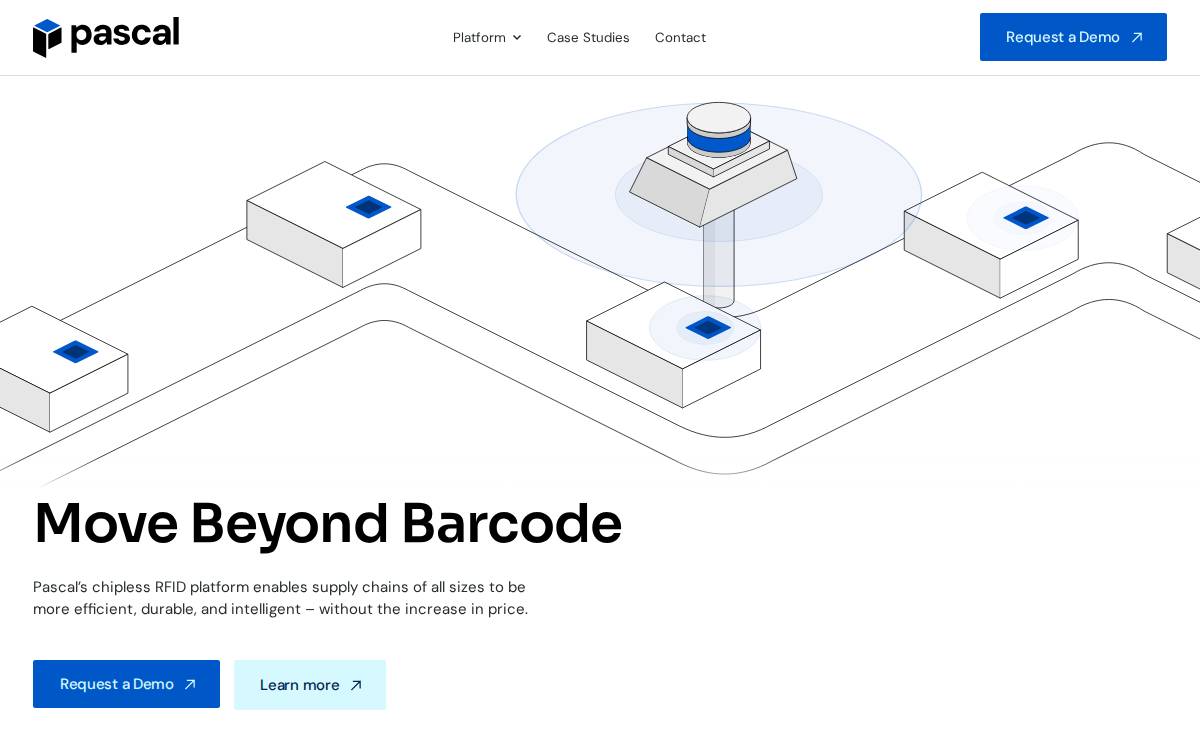Click the RFID scanner tower illustration
Image resolution: width=1200 pixels, height=750 pixels.
point(714,205)
